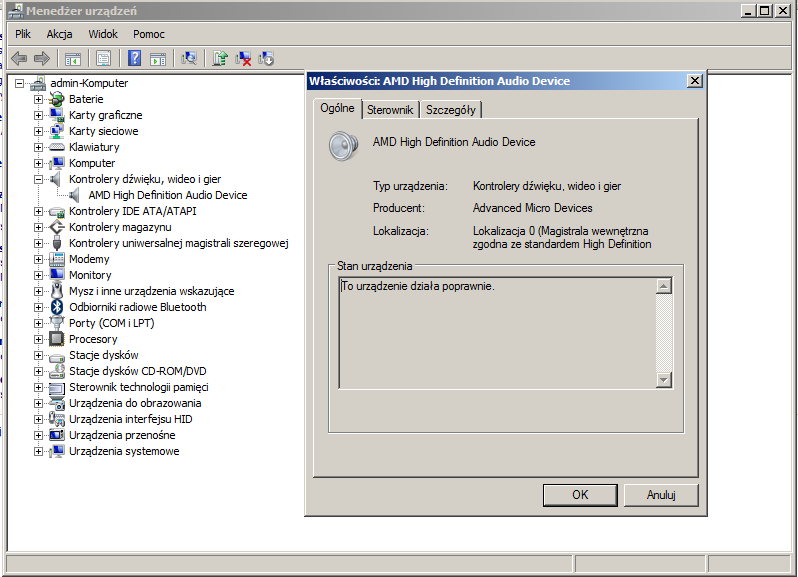The height and width of the screenshot is (577, 798).
Task: Expand Kontrolery uniwersalnej magistrali szeregowej
Action: (38, 243)
